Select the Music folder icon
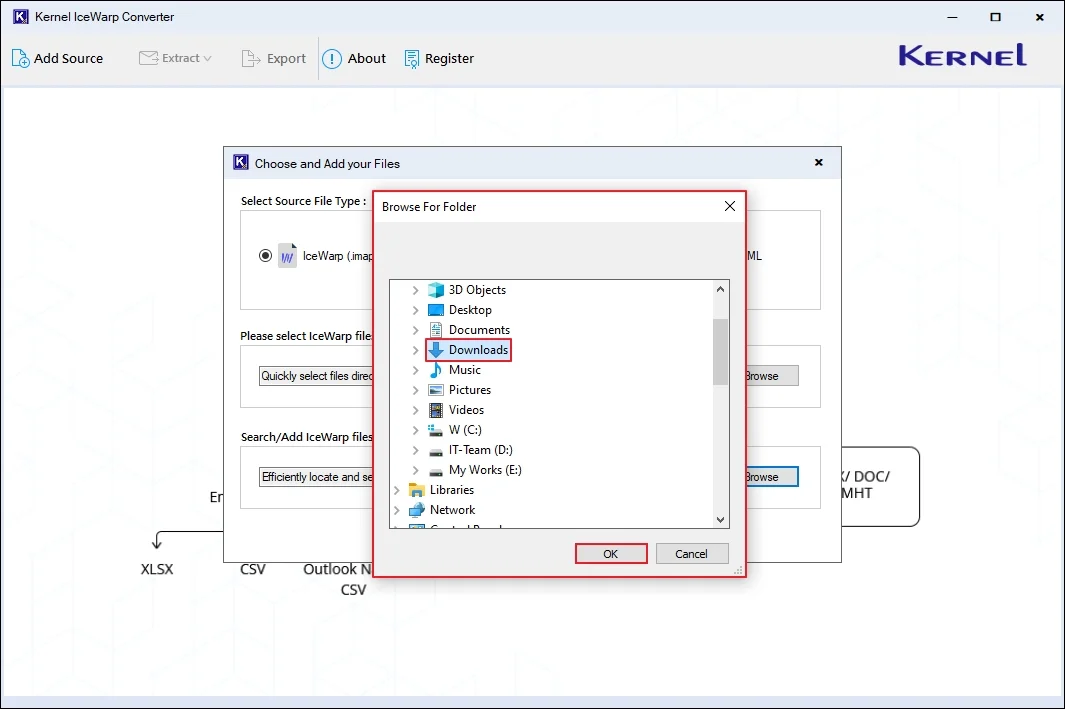Image resolution: width=1065 pixels, height=709 pixels. click(436, 370)
